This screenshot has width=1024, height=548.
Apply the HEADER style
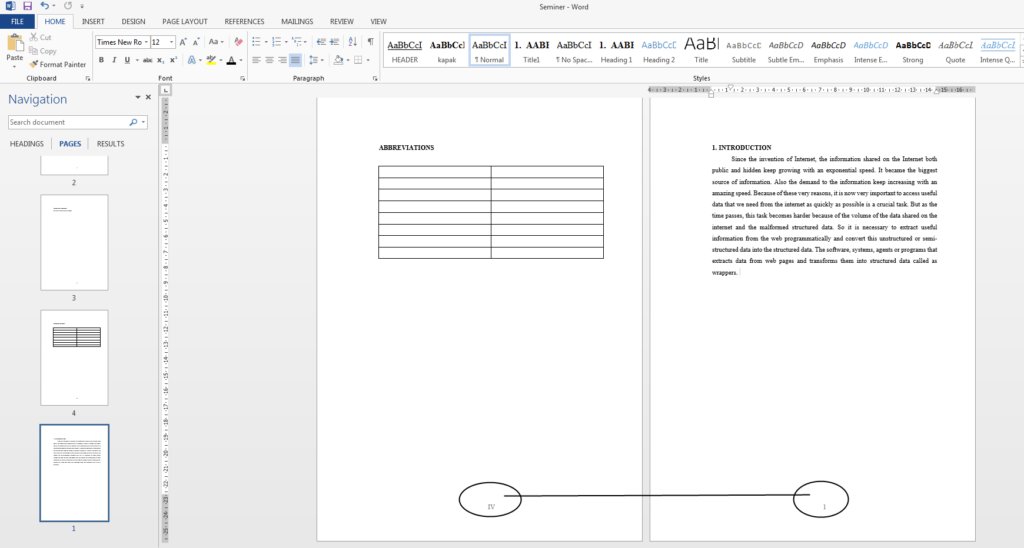tap(405, 50)
